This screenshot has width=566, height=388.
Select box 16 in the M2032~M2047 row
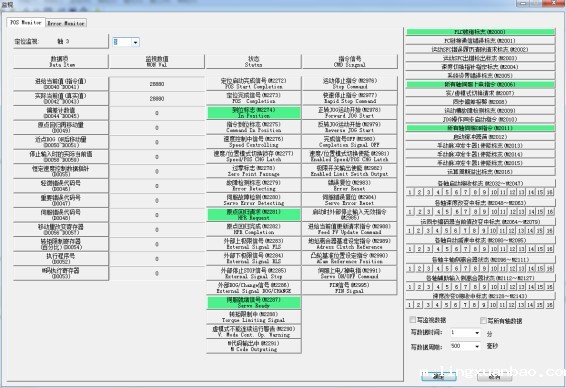click(x=550, y=192)
